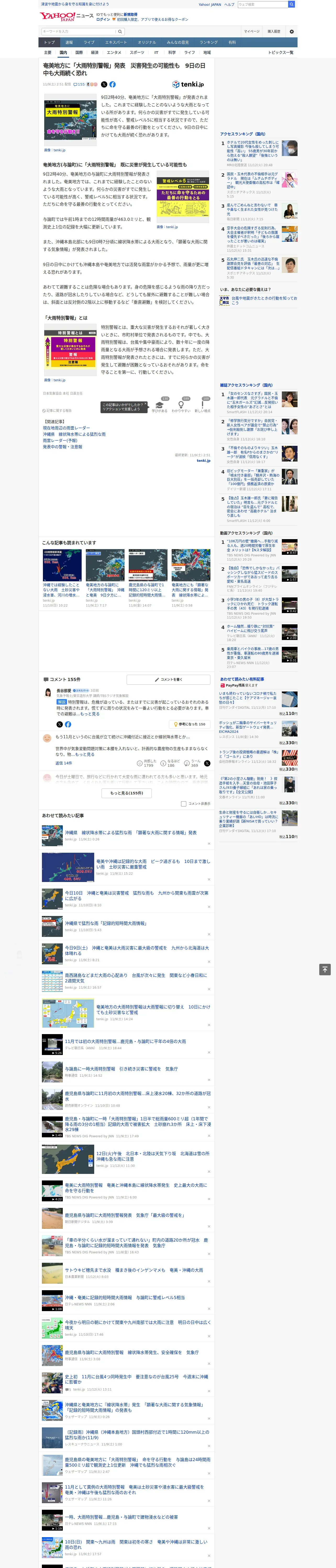Click the tenki.jp provider logo
This screenshot has width=336, height=1568.
pyautogui.click(x=188, y=85)
